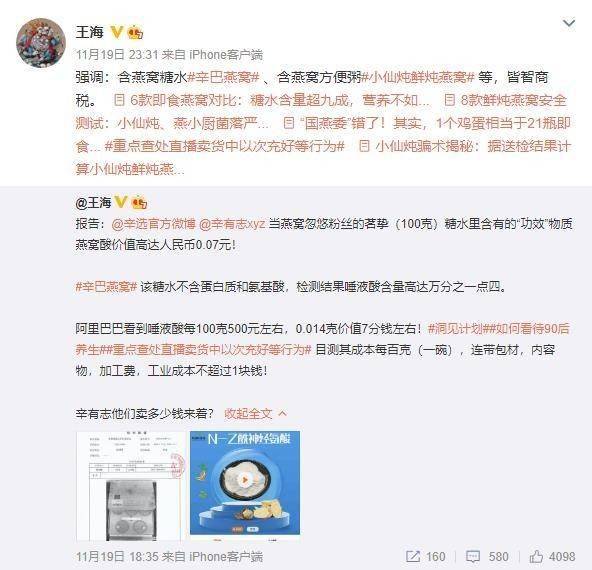Play the video in the blue product thumbnail
Image resolution: width=592 pixels, height=570 pixels.
[245, 480]
